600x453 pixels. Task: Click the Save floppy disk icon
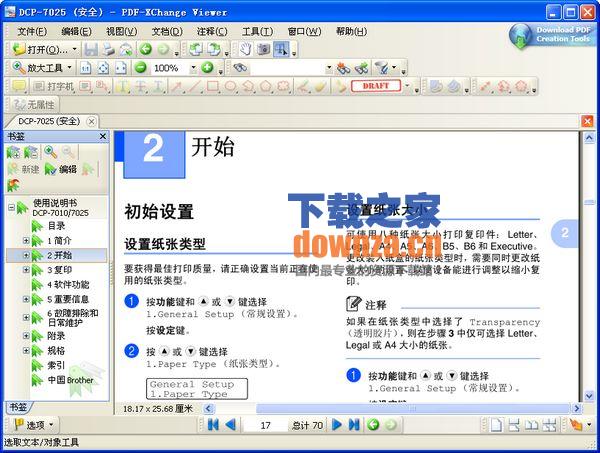pos(91,49)
